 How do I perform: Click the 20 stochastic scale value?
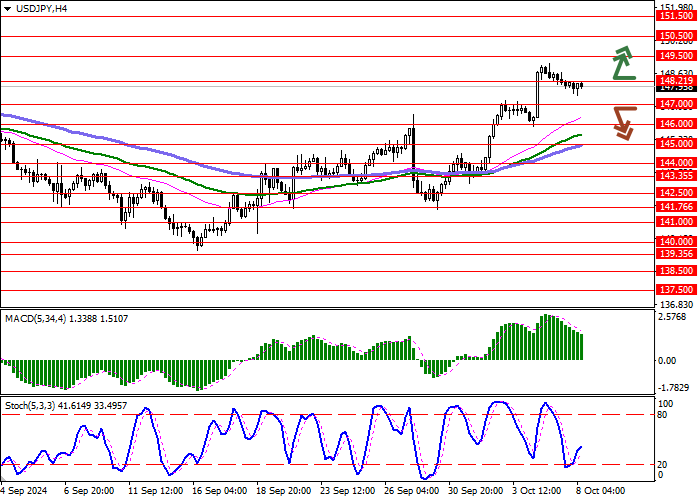(662, 465)
